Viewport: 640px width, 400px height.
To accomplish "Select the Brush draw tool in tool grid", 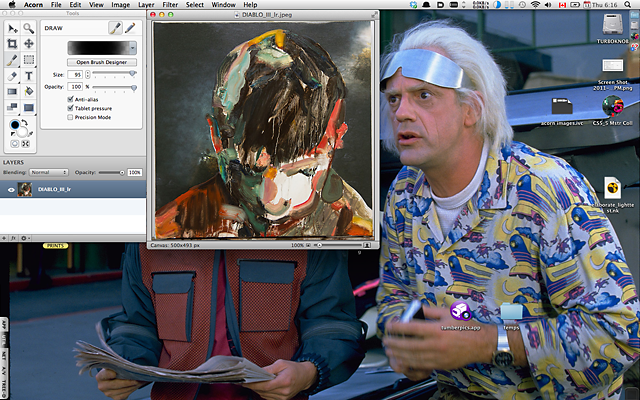I will coord(12,60).
